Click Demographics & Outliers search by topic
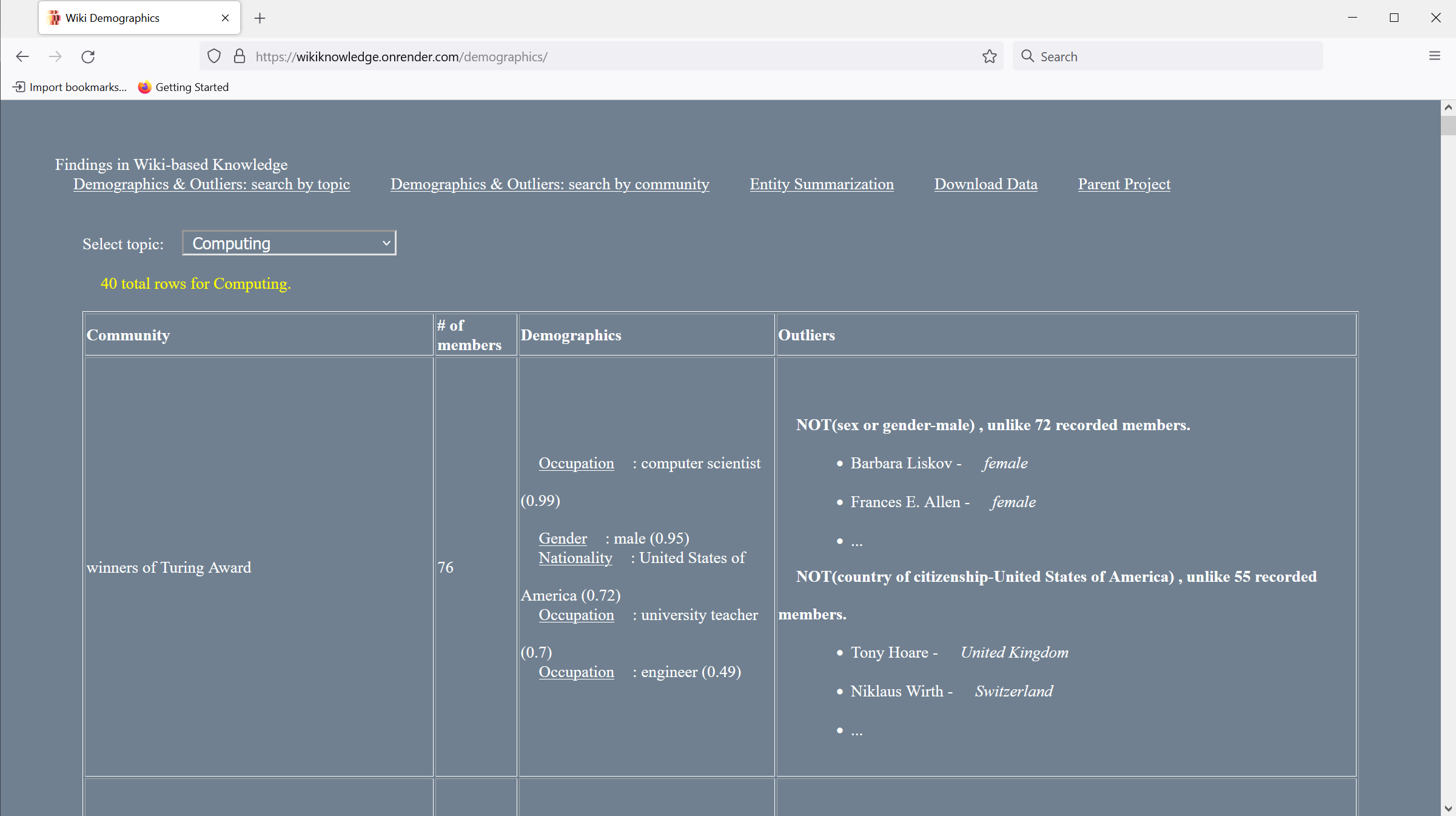 (211, 184)
